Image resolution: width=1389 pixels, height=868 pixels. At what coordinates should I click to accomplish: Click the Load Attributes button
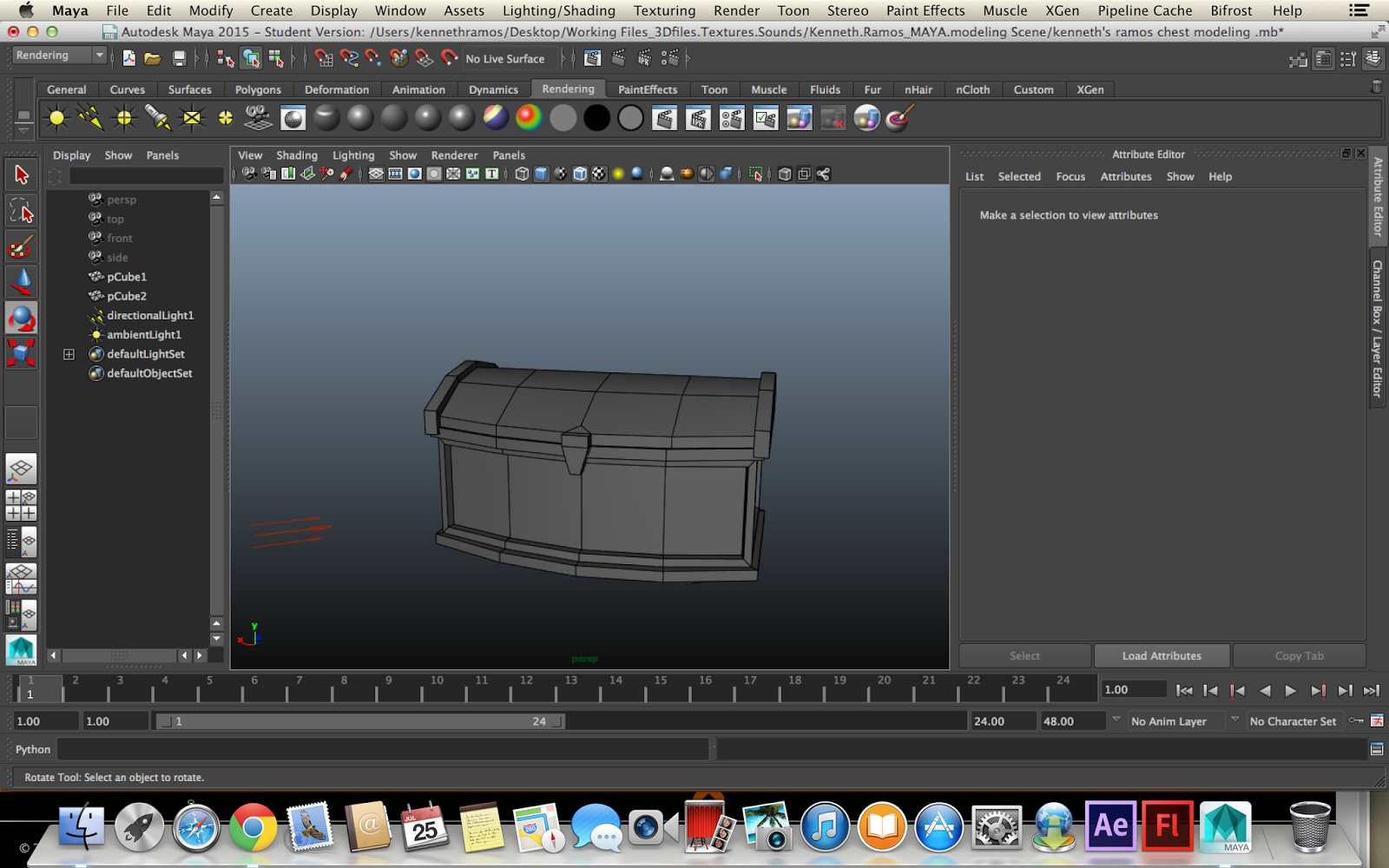tap(1162, 655)
